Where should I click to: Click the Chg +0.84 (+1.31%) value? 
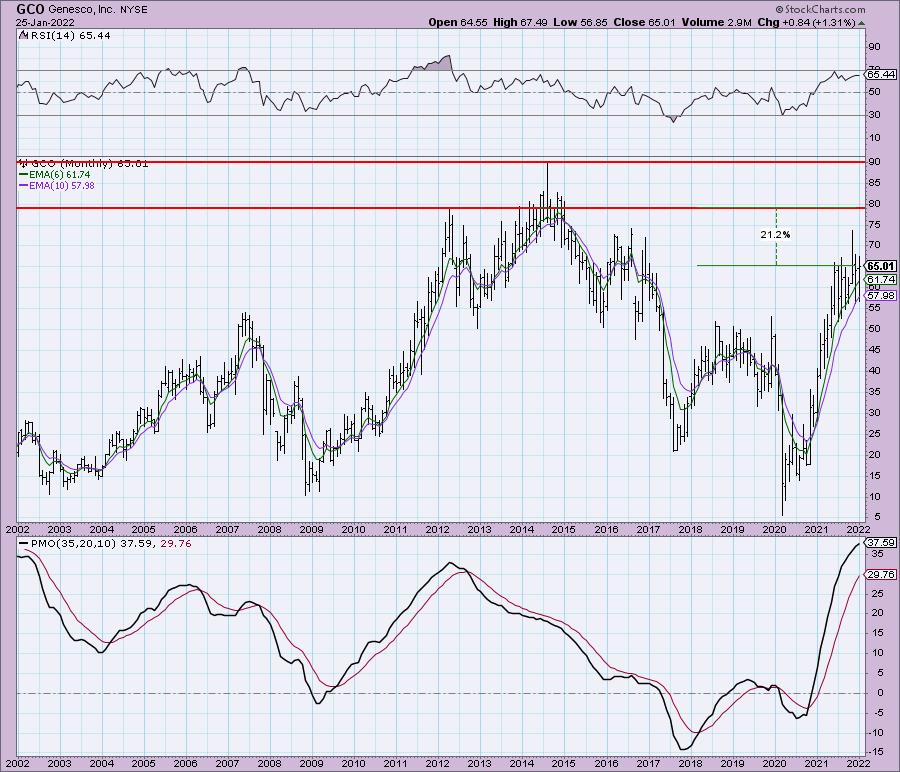(806, 22)
